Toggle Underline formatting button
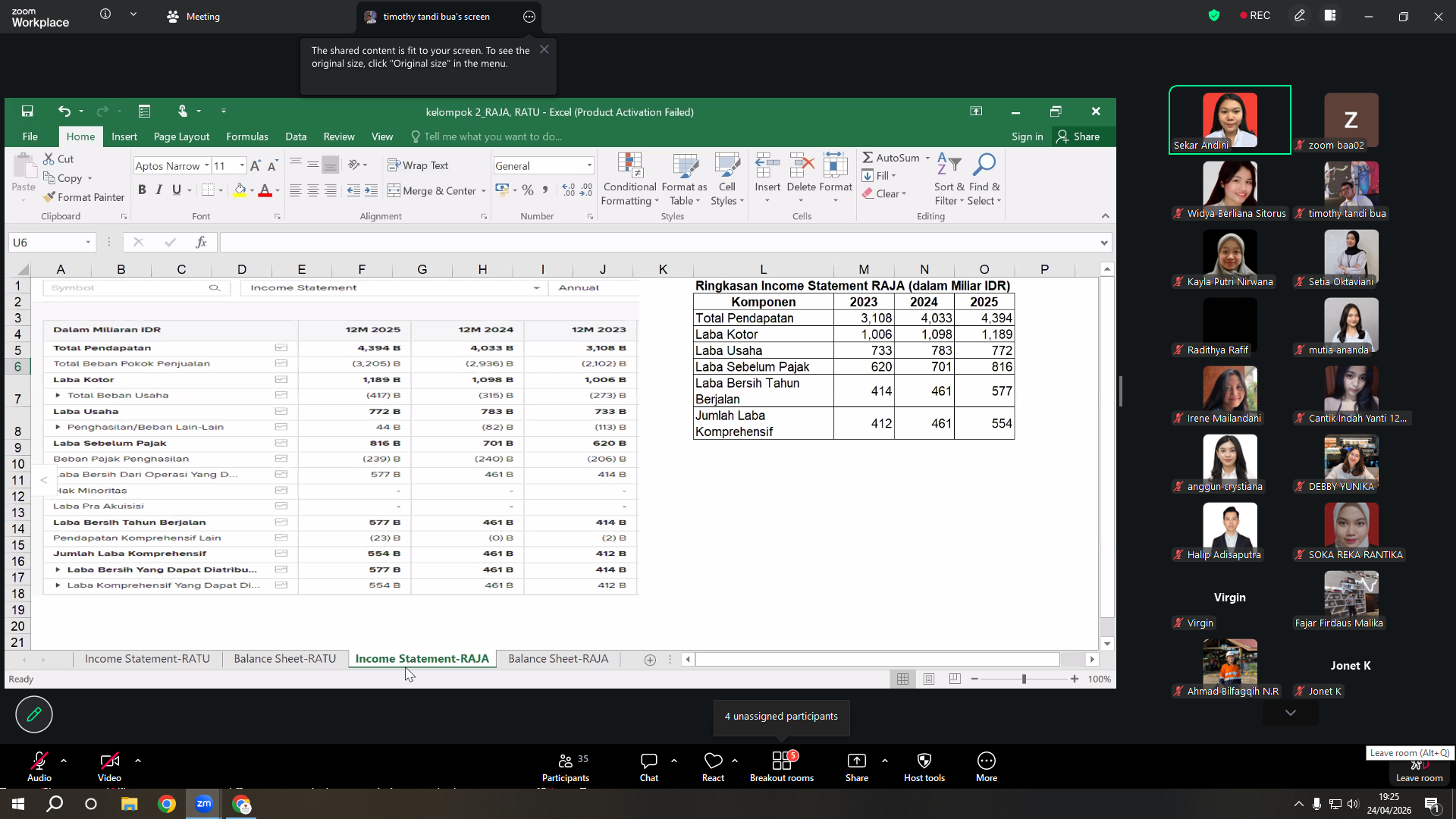 [177, 190]
